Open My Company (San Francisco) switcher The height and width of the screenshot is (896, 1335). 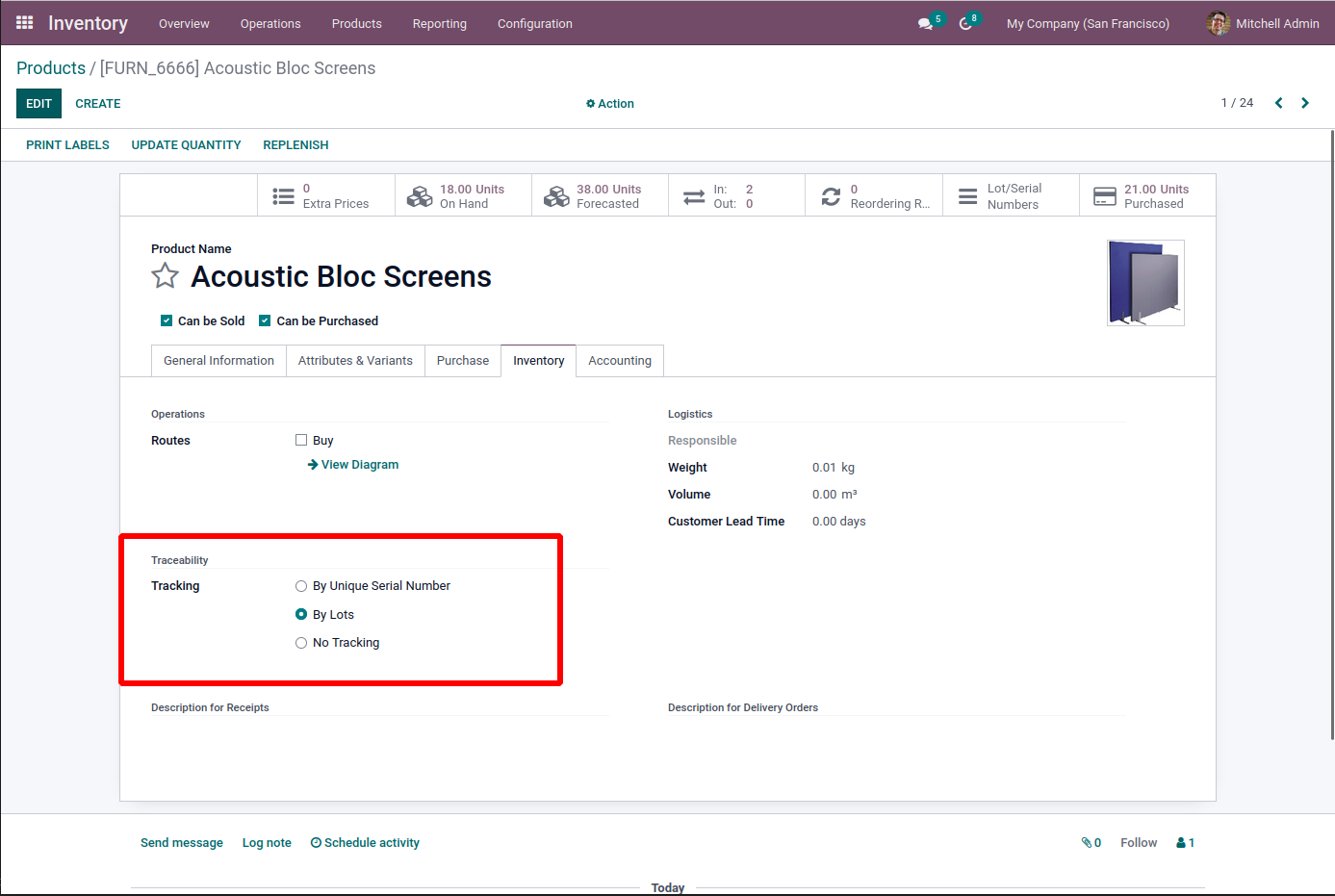click(1088, 24)
